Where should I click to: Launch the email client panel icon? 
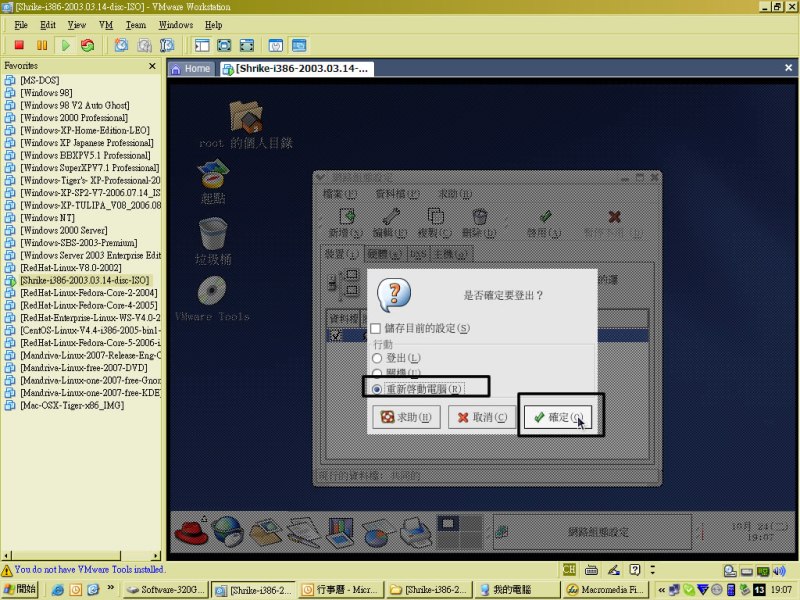[x=265, y=531]
